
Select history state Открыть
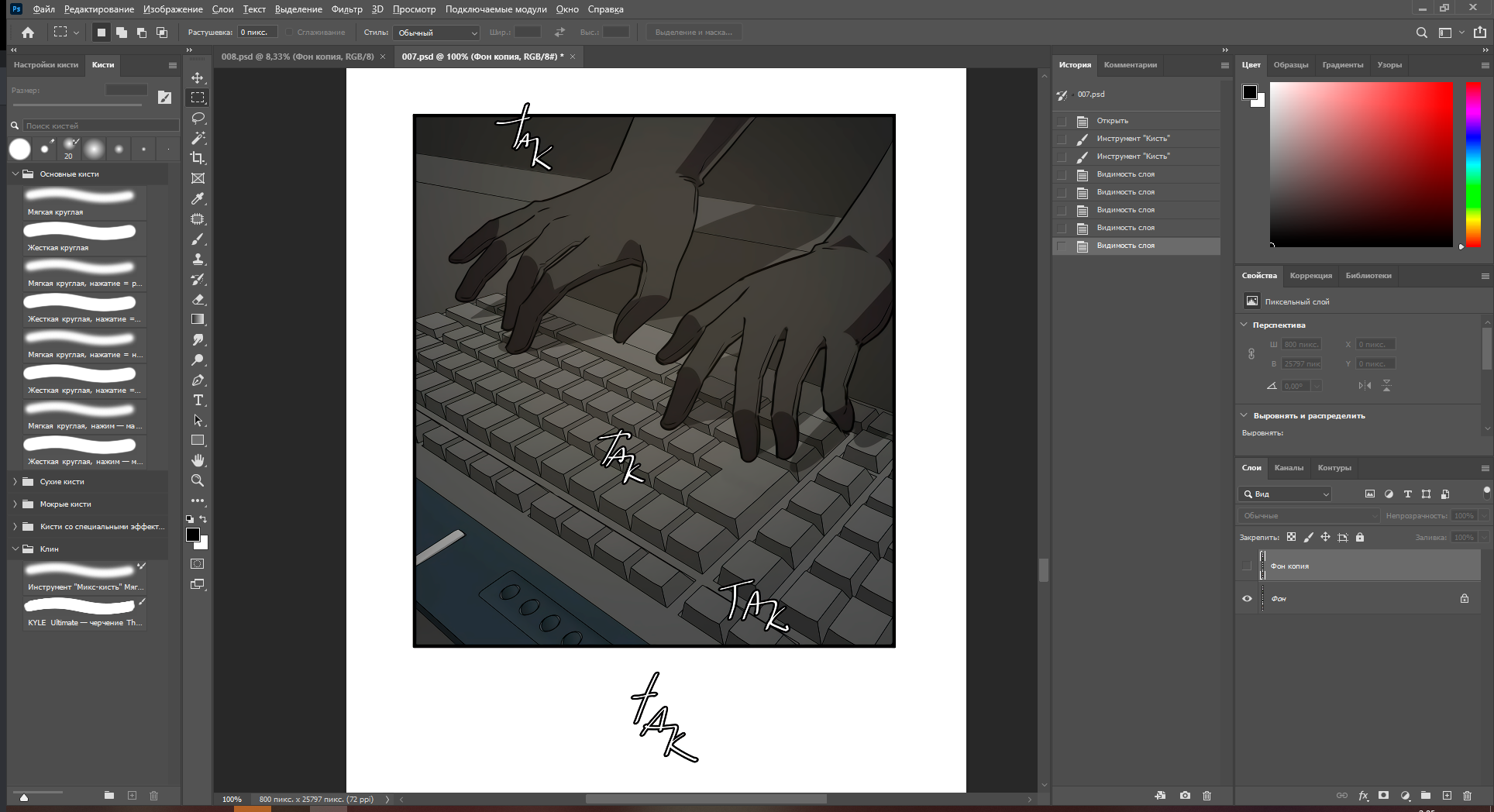point(1136,121)
